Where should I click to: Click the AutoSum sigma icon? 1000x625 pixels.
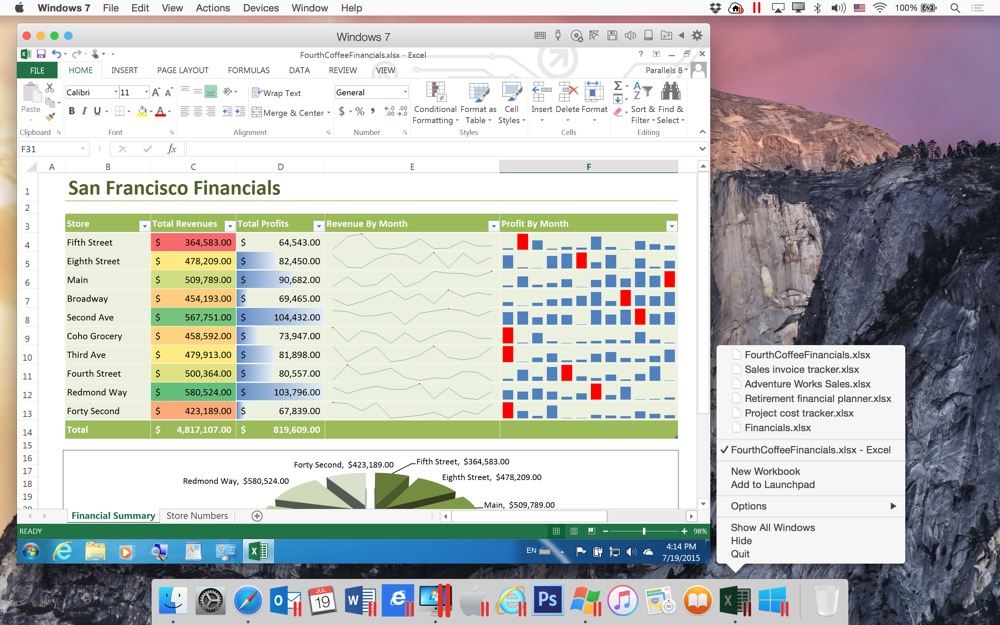pos(618,86)
